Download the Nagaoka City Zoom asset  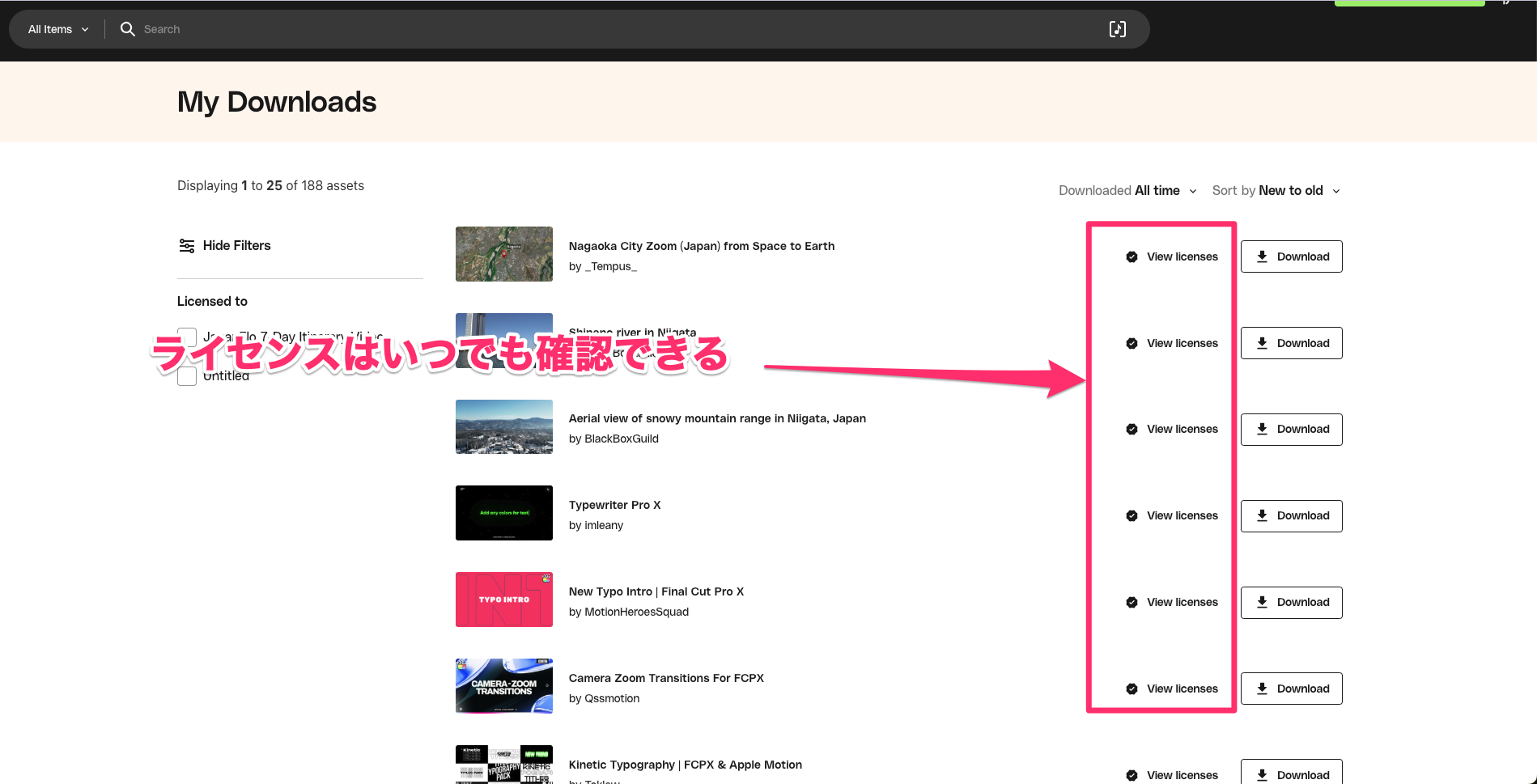point(1291,256)
